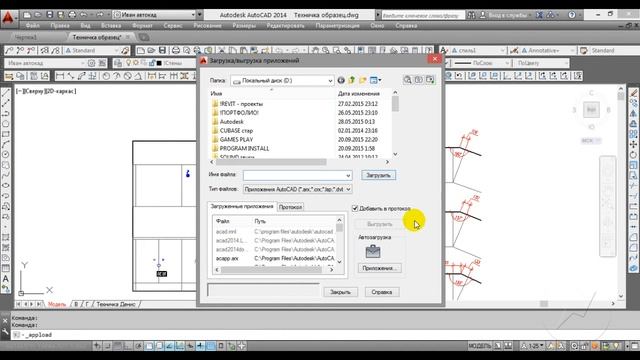Click in the file name input field
Viewport: 640px width, 360px height.
pyautogui.click(x=294, y=176)
